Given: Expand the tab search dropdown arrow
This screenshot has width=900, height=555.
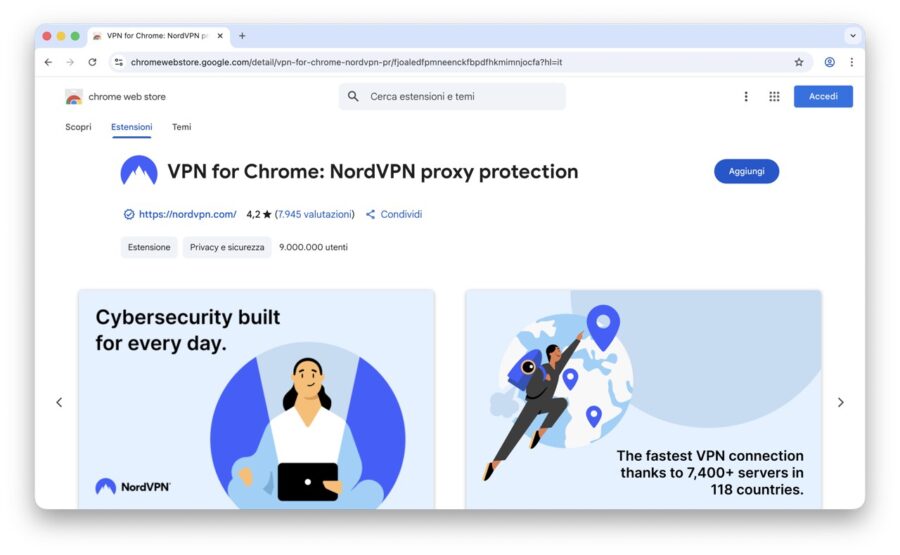Looking at the screenshot, I should [x=853, y=36].
